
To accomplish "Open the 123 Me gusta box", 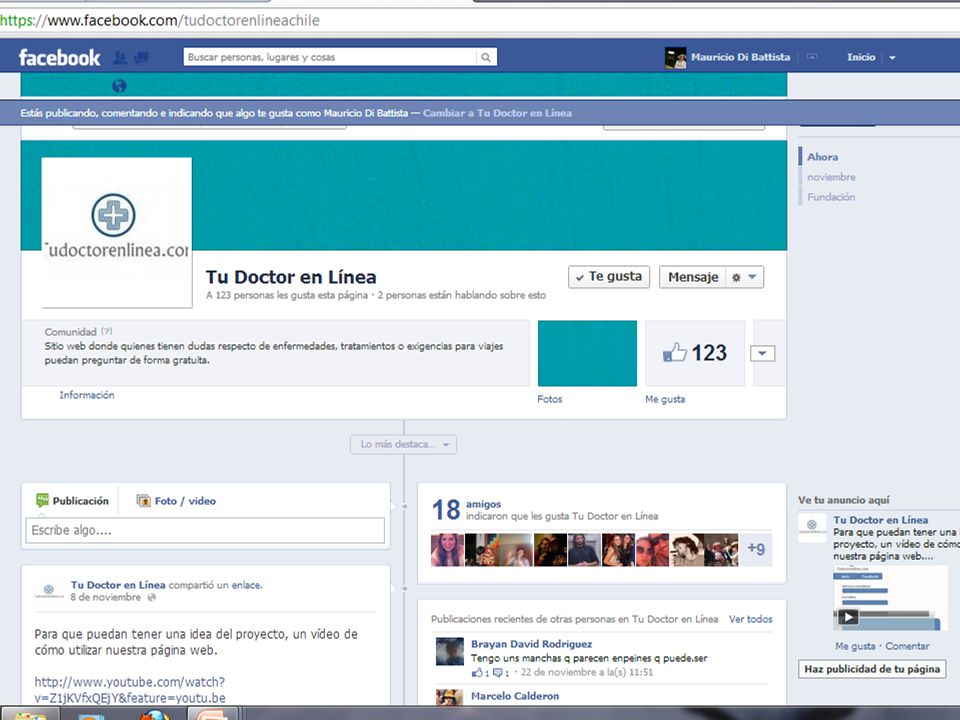I will coord(695,353).
